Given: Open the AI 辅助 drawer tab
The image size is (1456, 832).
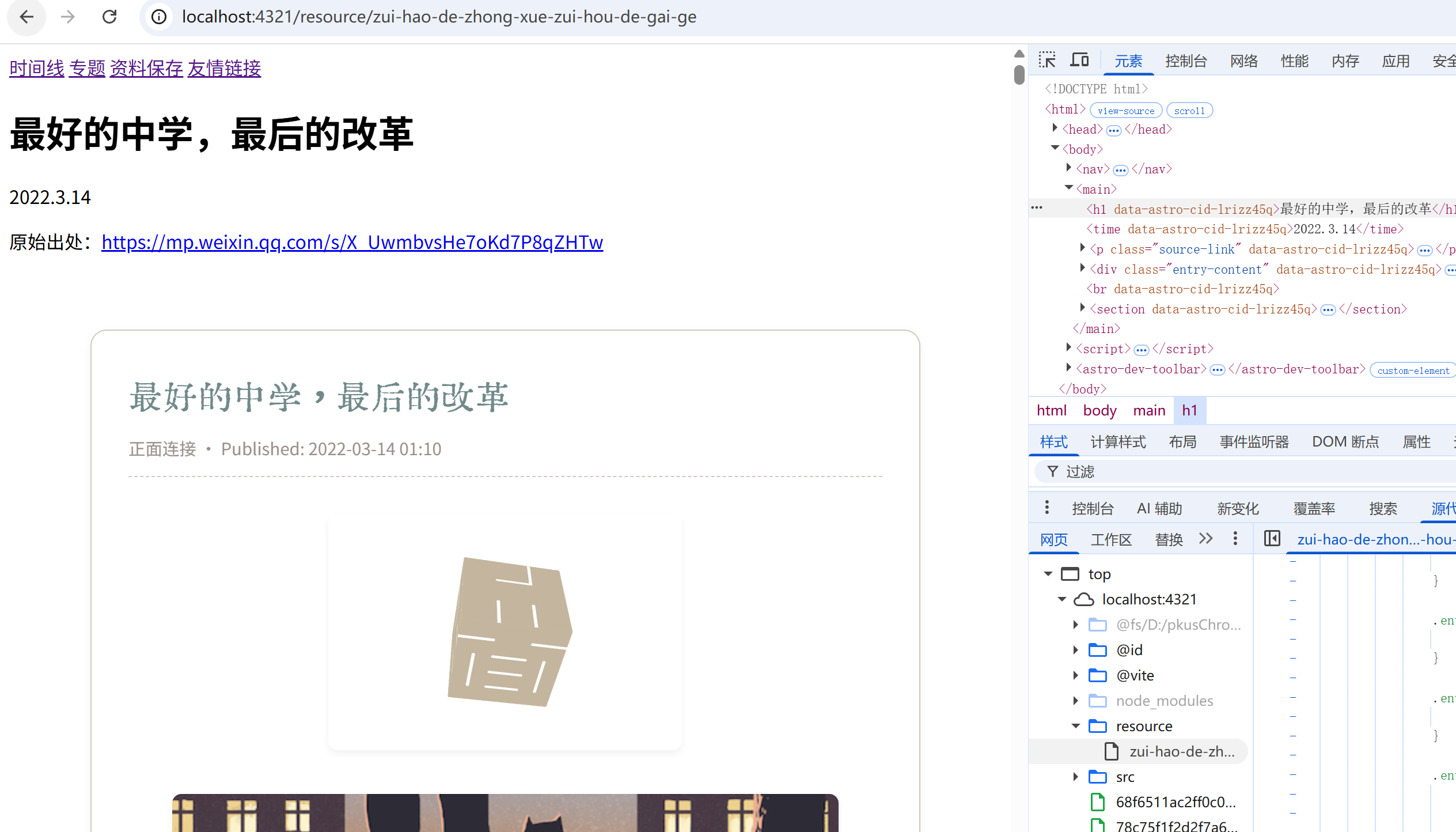Looking at the screenshot, I should coord(1159,509).
